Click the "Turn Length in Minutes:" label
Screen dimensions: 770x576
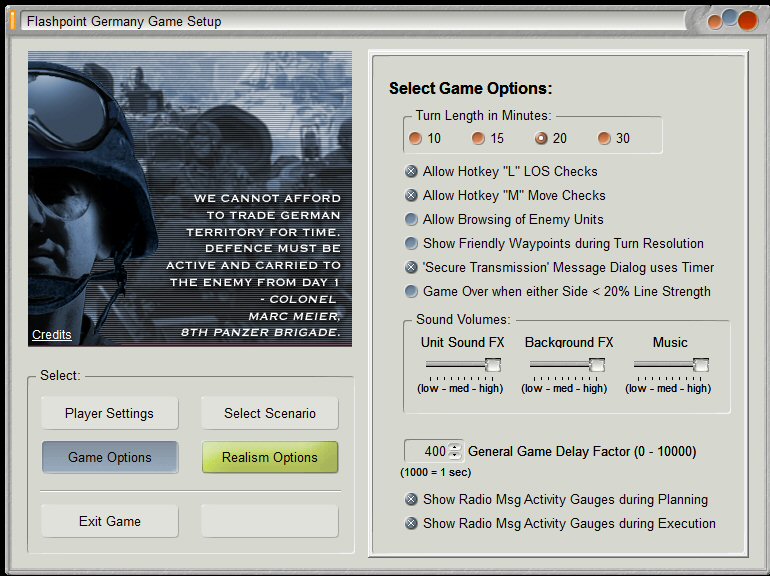pos(483,115)
